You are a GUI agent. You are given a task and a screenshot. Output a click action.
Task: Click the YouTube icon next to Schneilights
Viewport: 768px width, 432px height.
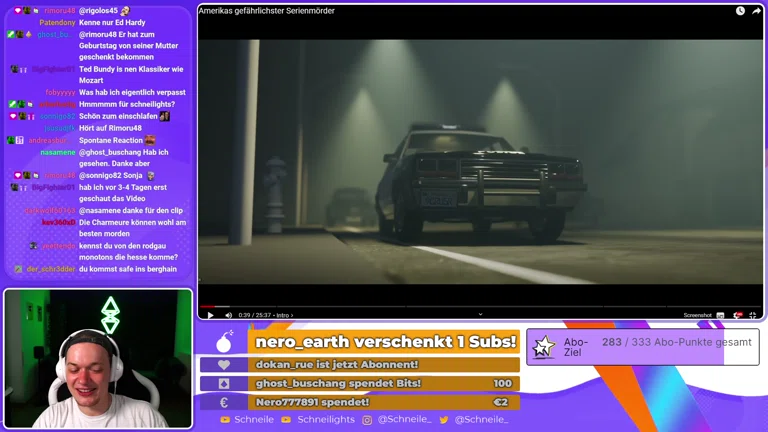pos(286,420)
